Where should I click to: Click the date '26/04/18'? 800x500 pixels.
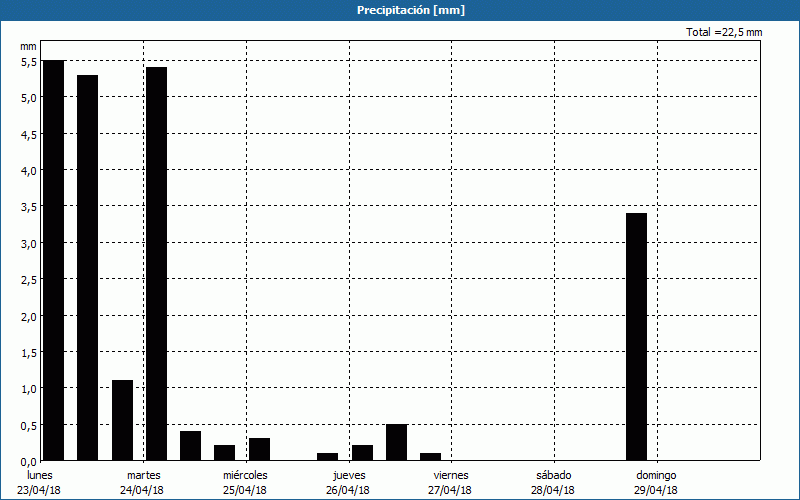[348, 490]
